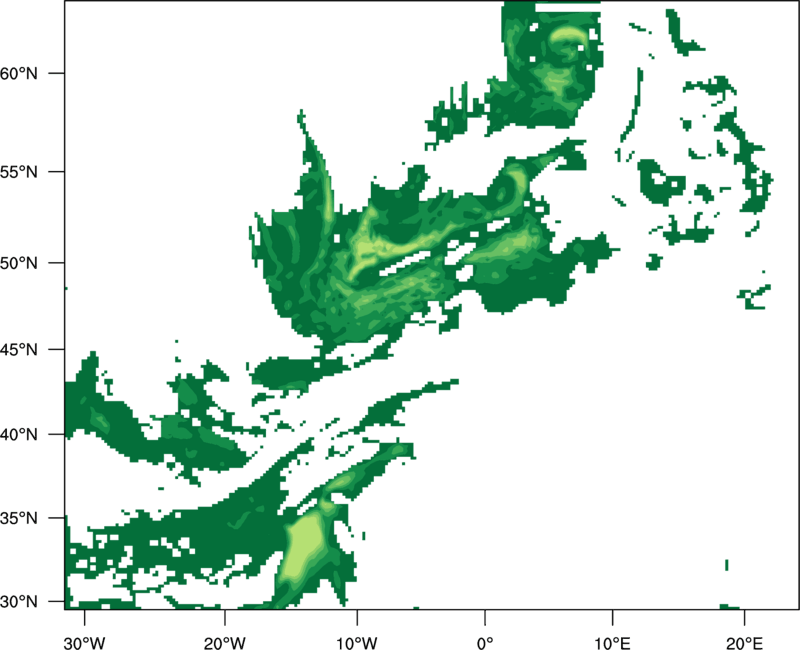The height and width of the screenshot is (650, 800).
Task: Click the 10°W longitude label
Action: coord(357,643)
